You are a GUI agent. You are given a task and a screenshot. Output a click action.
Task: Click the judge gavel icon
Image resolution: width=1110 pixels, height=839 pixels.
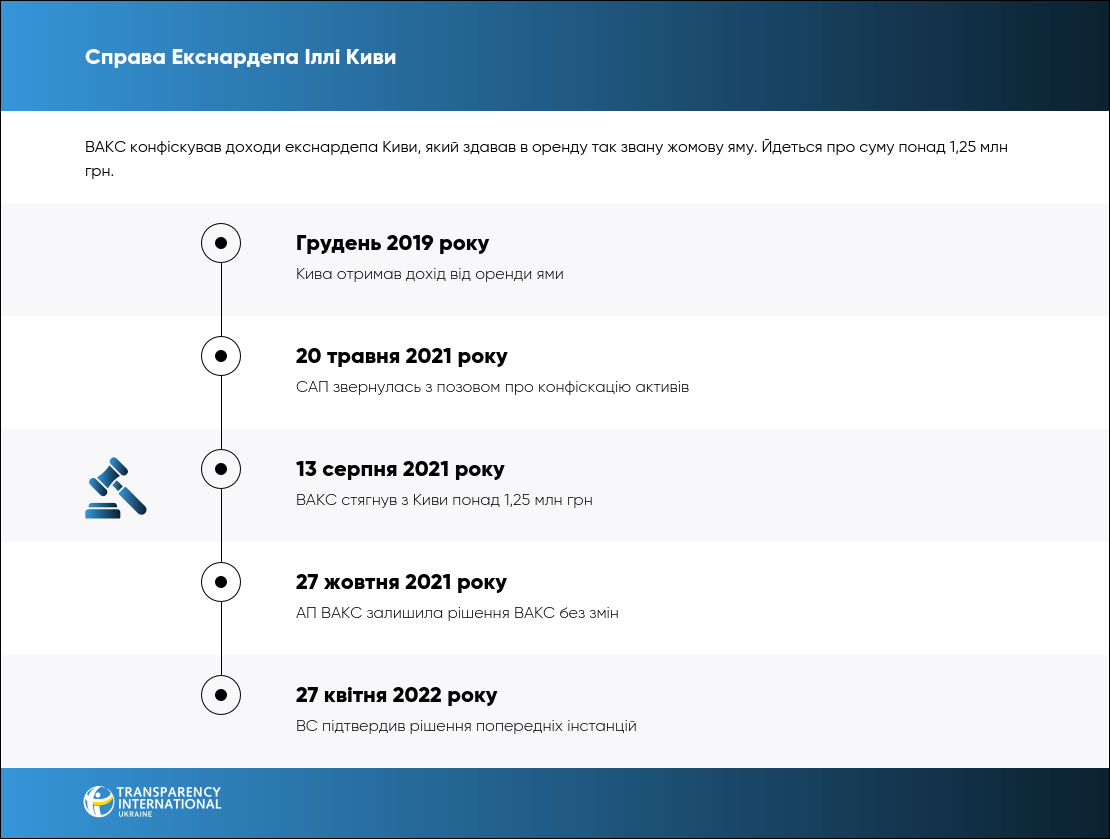[x=115, y=487]
